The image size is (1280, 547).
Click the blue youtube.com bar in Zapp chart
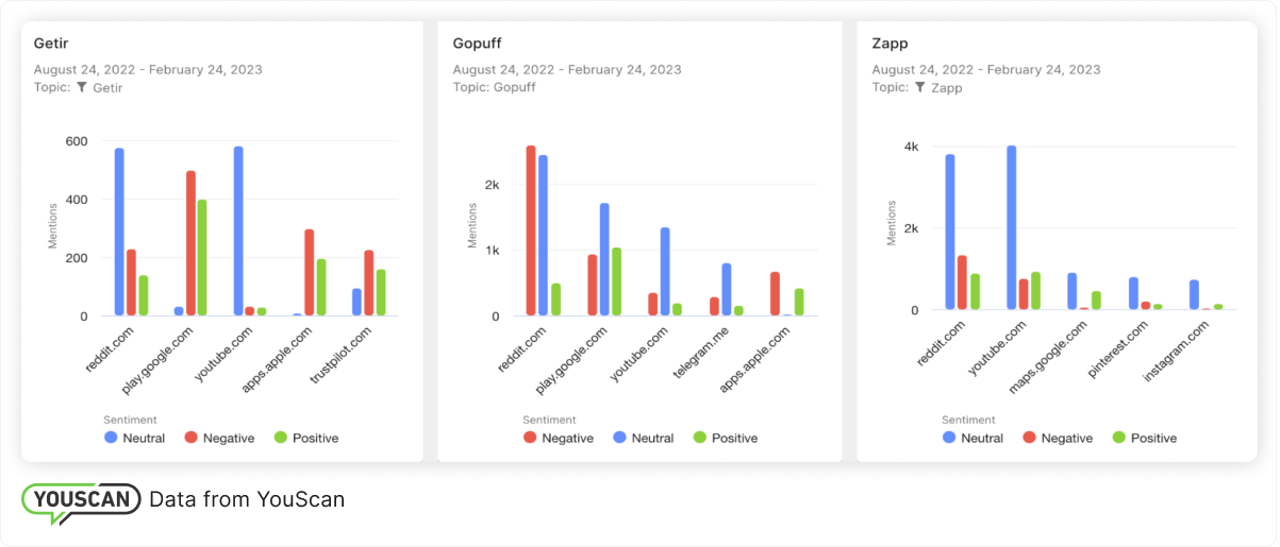(x=1012, y=228)
